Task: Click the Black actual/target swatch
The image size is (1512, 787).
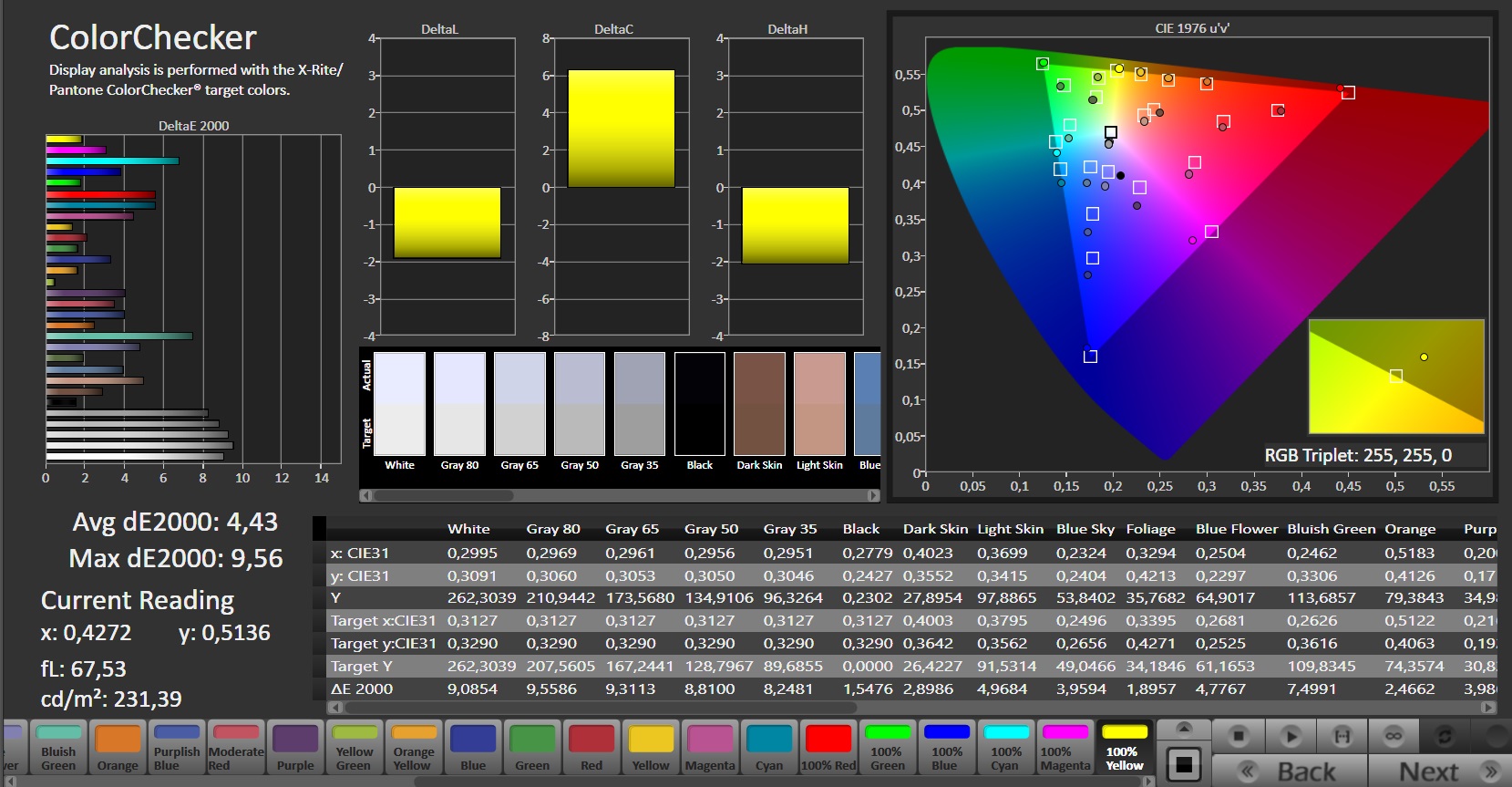Action: click(x=700, y=404)
